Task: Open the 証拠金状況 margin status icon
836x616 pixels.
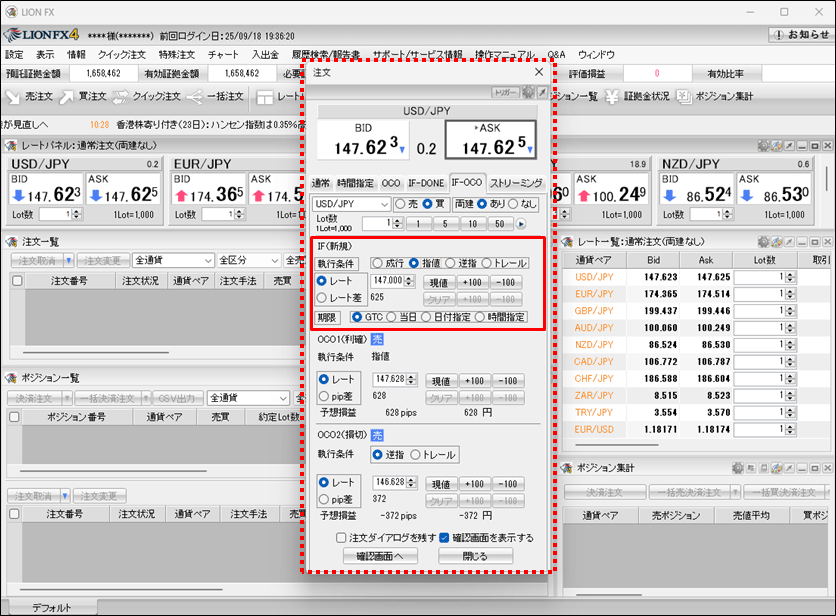Action: (640, 97)
